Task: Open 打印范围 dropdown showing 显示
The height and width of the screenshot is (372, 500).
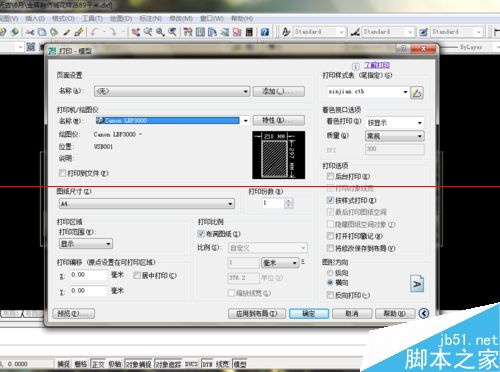Action: click(86, 244)
